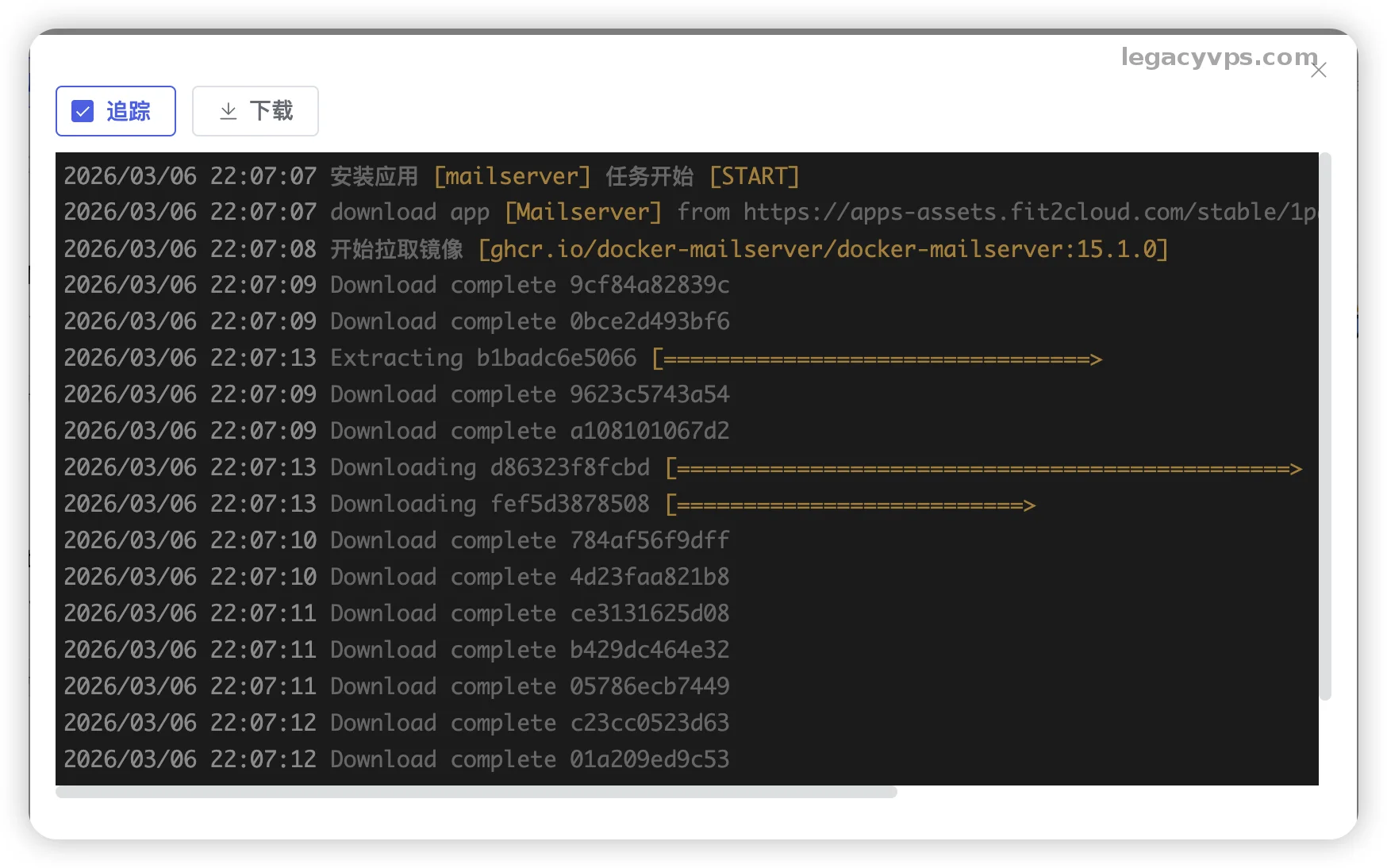Click the download arrow icon

[229, 111]
